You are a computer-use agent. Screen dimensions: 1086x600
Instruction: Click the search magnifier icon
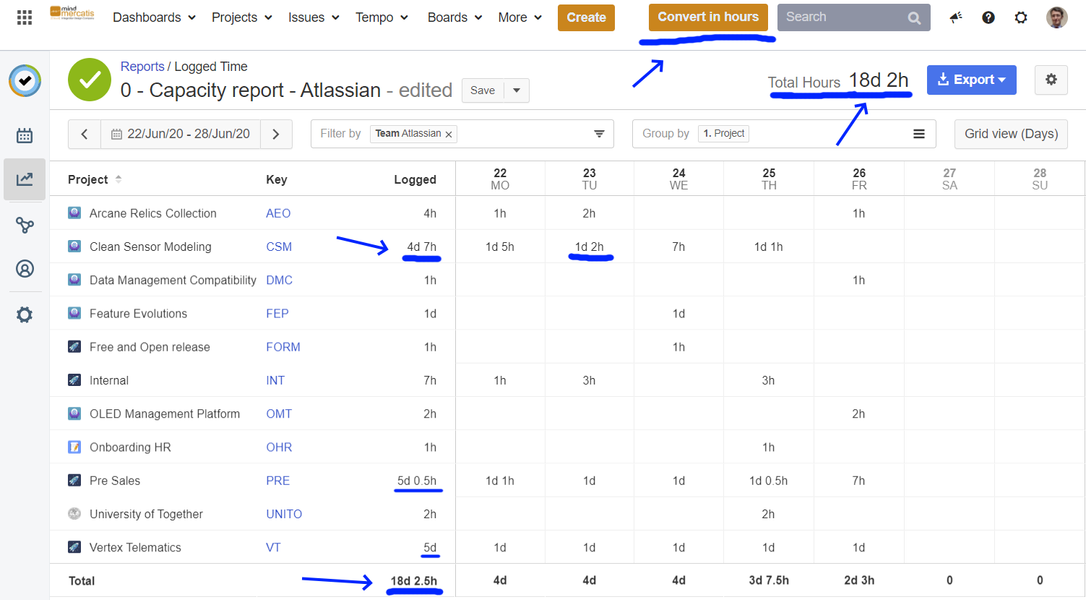914,18
